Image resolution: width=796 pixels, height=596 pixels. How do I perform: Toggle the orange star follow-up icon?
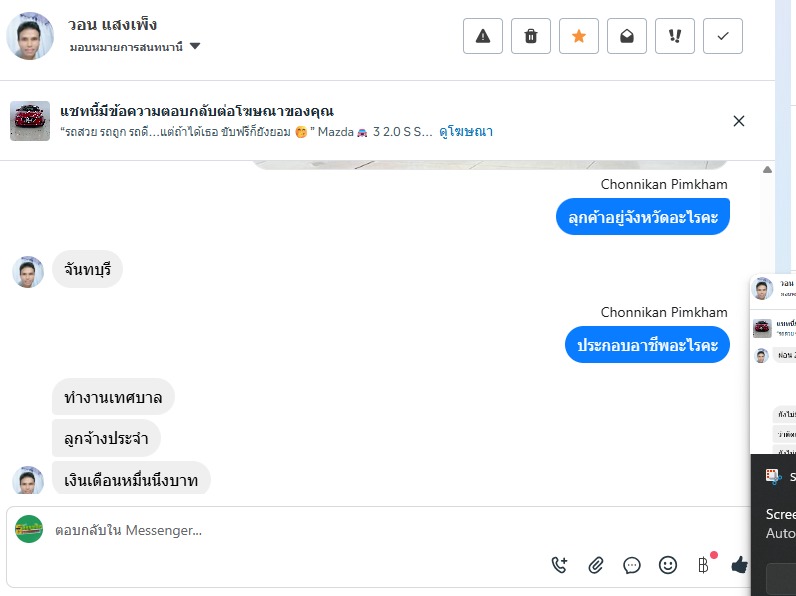point(579,36)
